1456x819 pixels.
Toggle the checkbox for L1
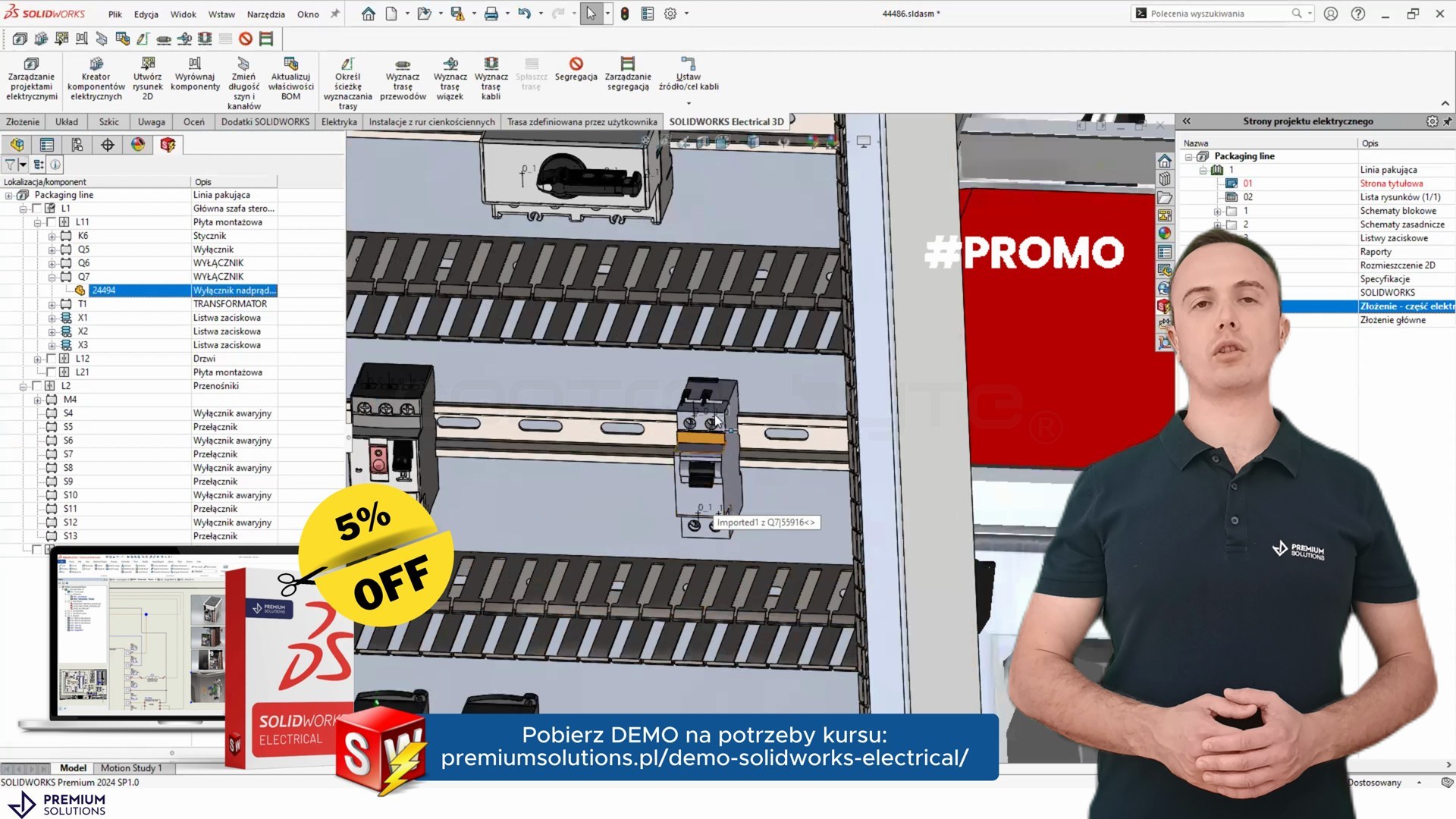[36, 209]
